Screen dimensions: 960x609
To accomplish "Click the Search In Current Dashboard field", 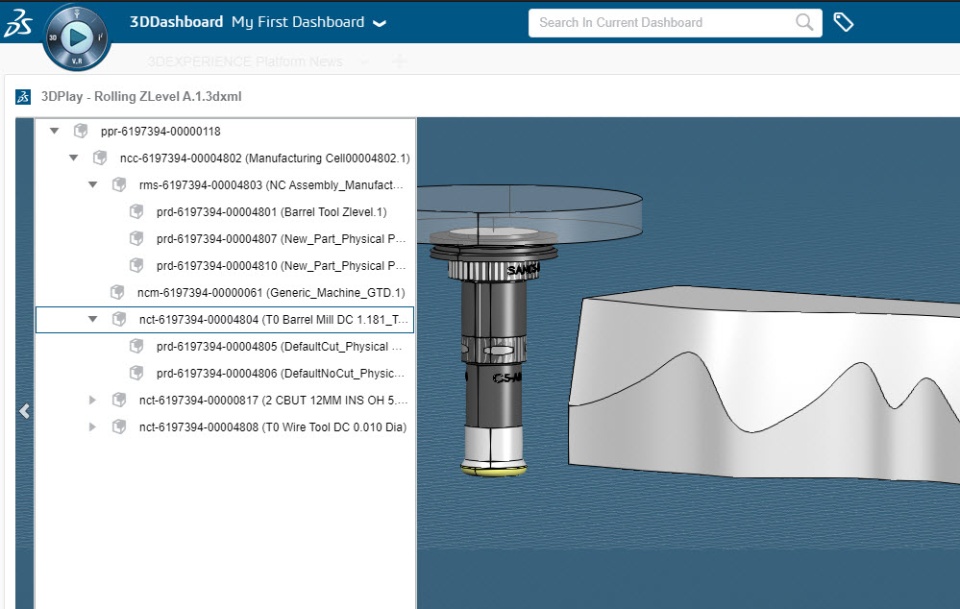I will [x=675, y=23].
